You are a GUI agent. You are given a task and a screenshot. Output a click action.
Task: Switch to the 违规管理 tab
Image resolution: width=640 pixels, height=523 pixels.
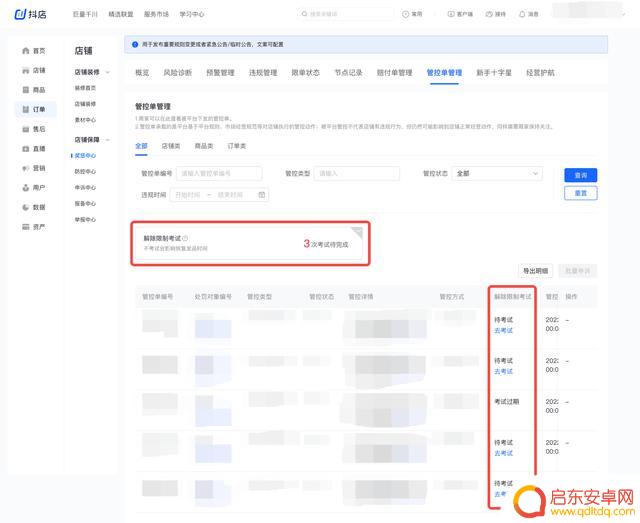pos(263,73)
